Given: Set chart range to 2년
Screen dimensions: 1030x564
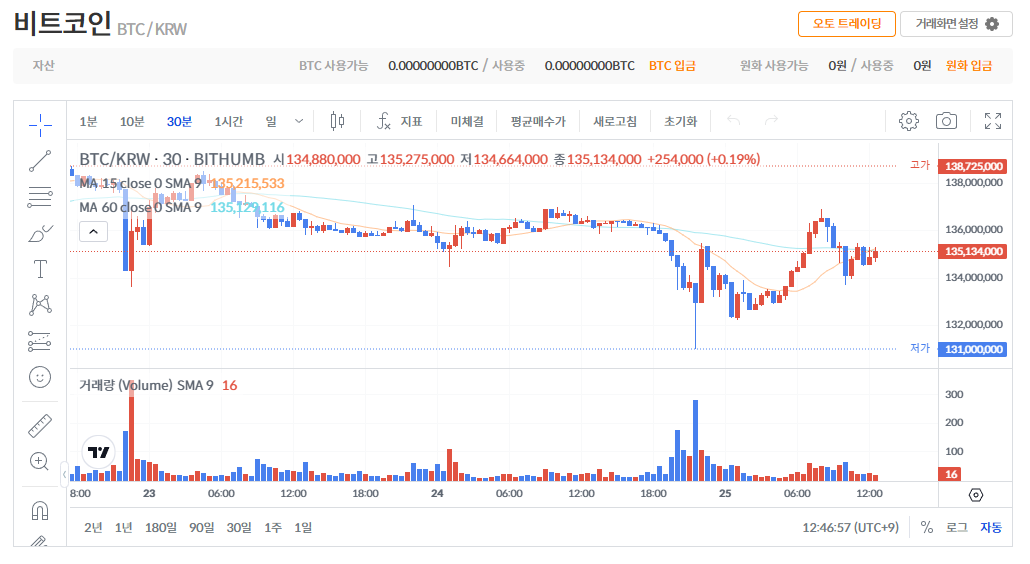Looking at the screenshot, I should coord(93,527).
